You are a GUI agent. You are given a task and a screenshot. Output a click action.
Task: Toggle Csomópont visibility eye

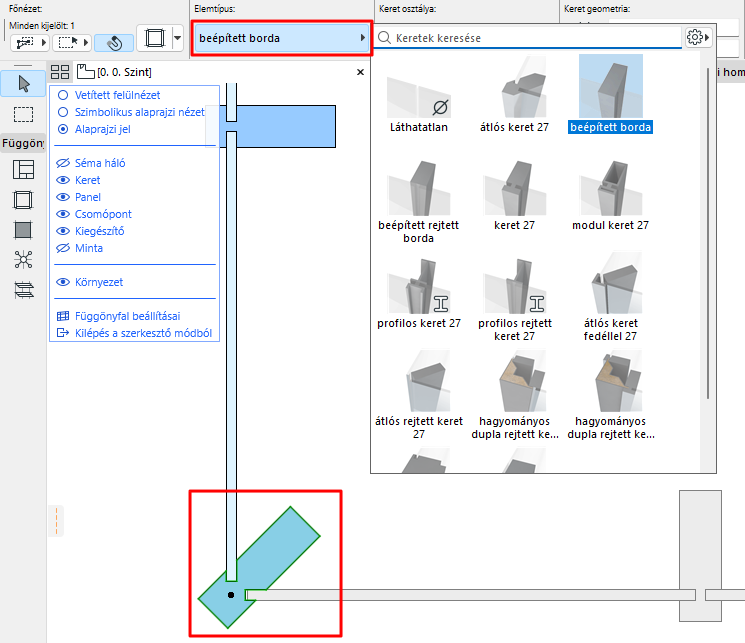coord(63,214)
